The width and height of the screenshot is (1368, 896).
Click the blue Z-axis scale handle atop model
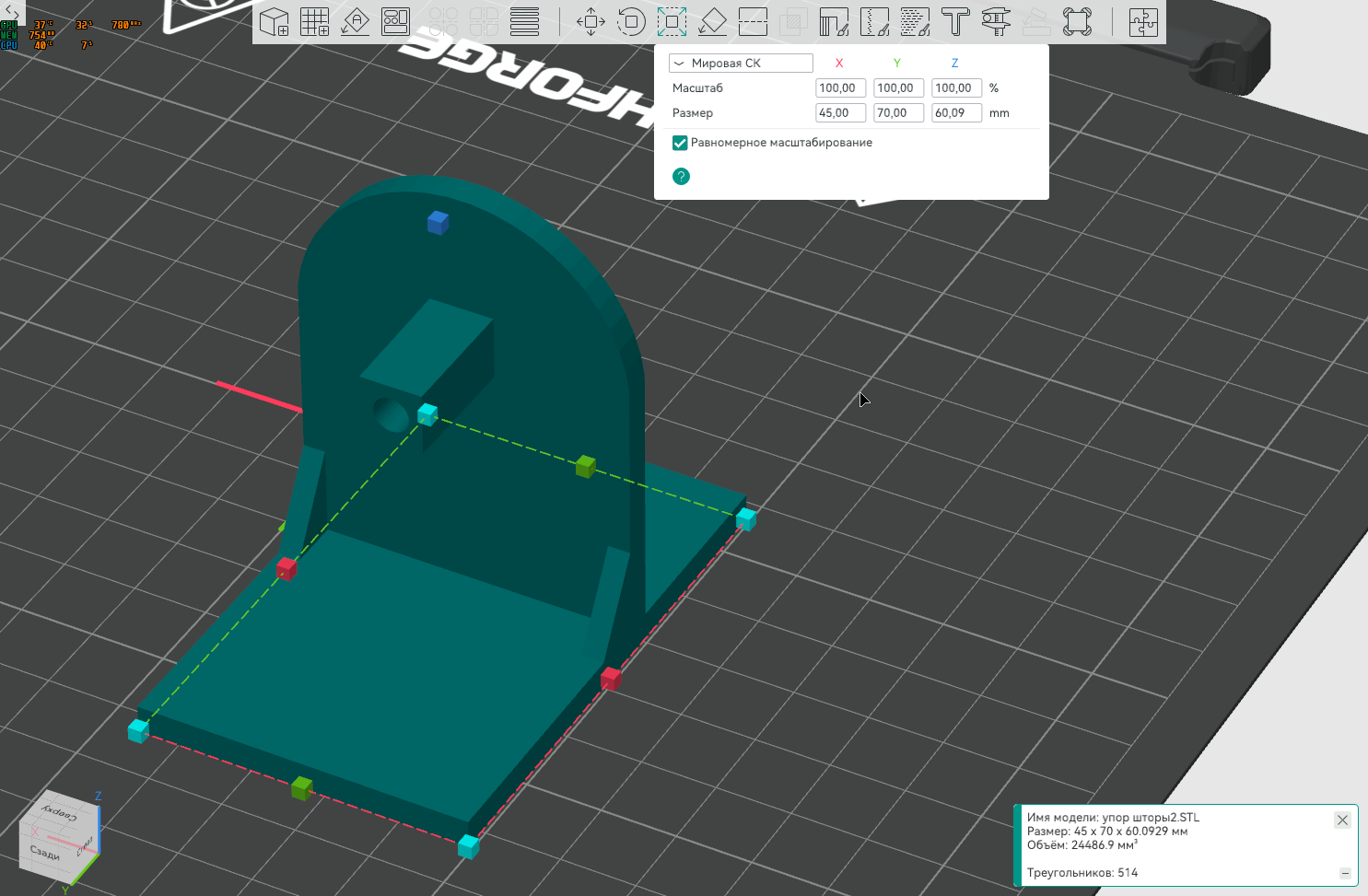(x=438, y=222)
